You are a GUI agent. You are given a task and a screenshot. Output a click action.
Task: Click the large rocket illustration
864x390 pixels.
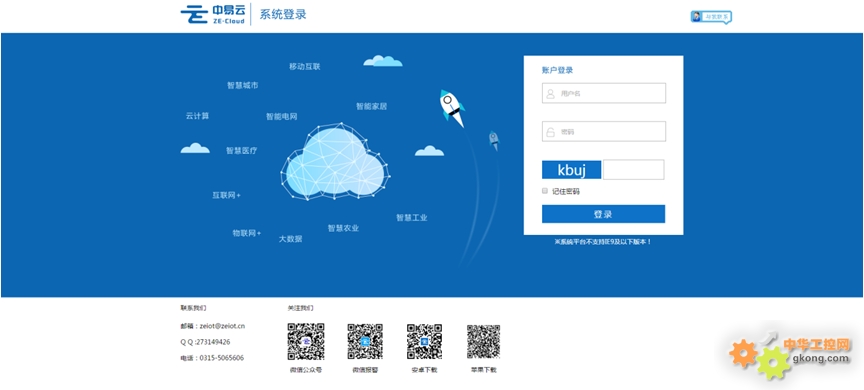452,108
